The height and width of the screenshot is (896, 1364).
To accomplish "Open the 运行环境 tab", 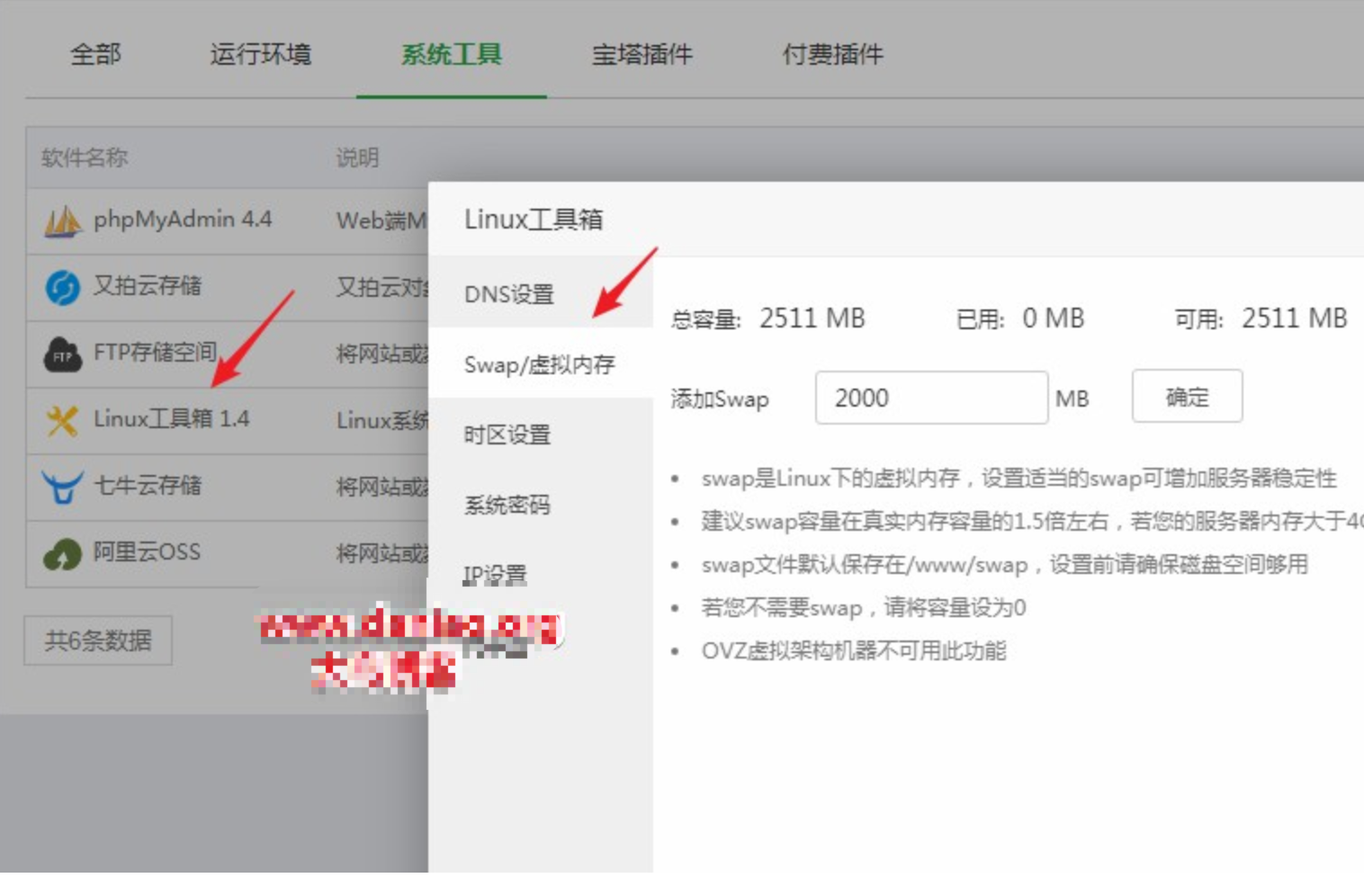I will point(261,54).
